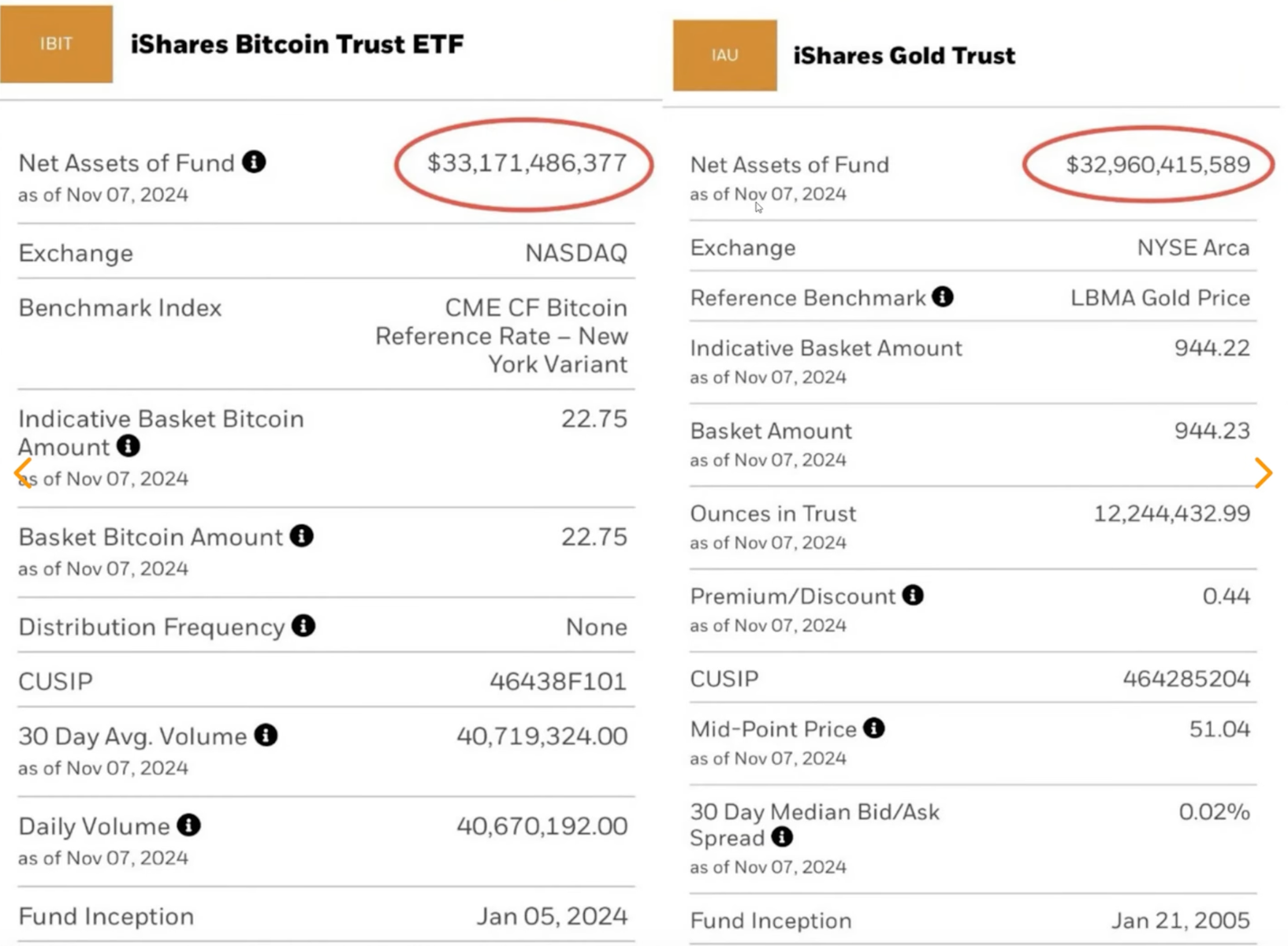Advance to next slide with right orange arrow
The width and height of the screenshot is (1288, 946).
(x=1263, y=473)
